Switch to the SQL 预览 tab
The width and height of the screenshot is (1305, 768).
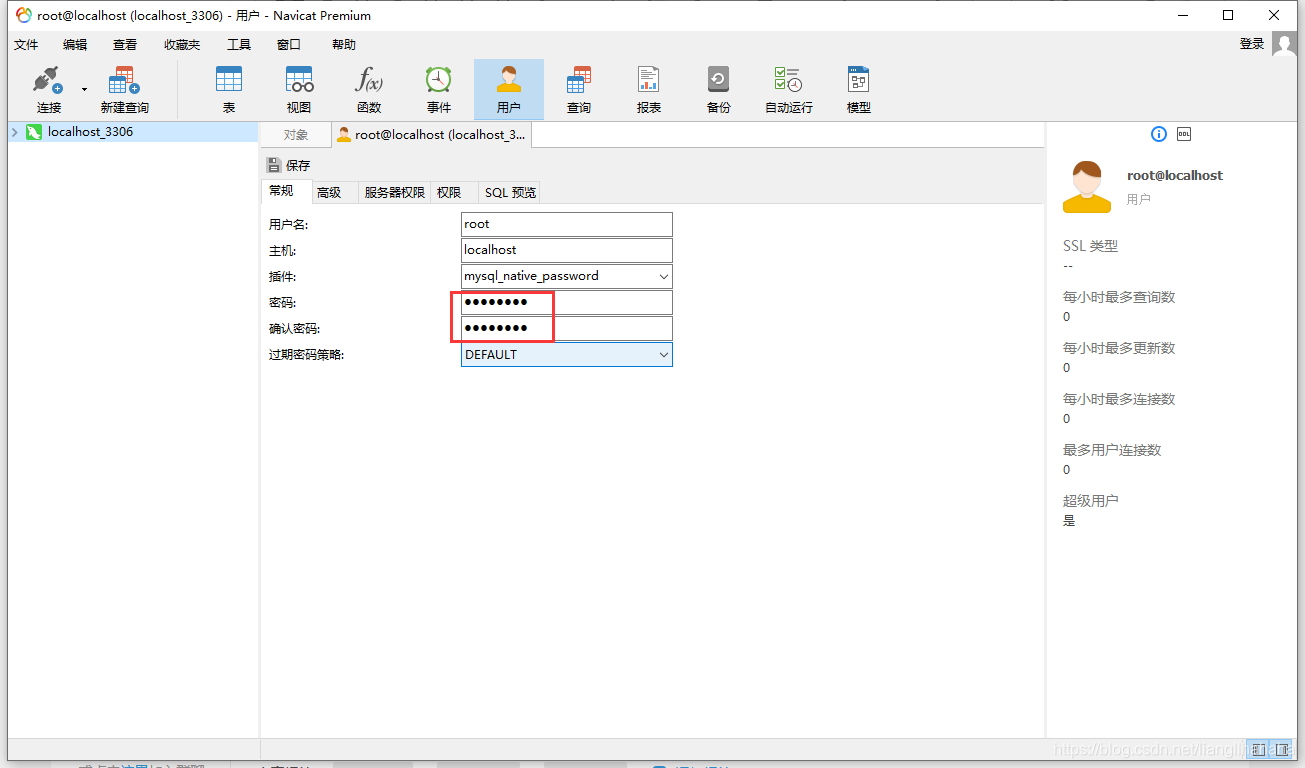[510, 193]
